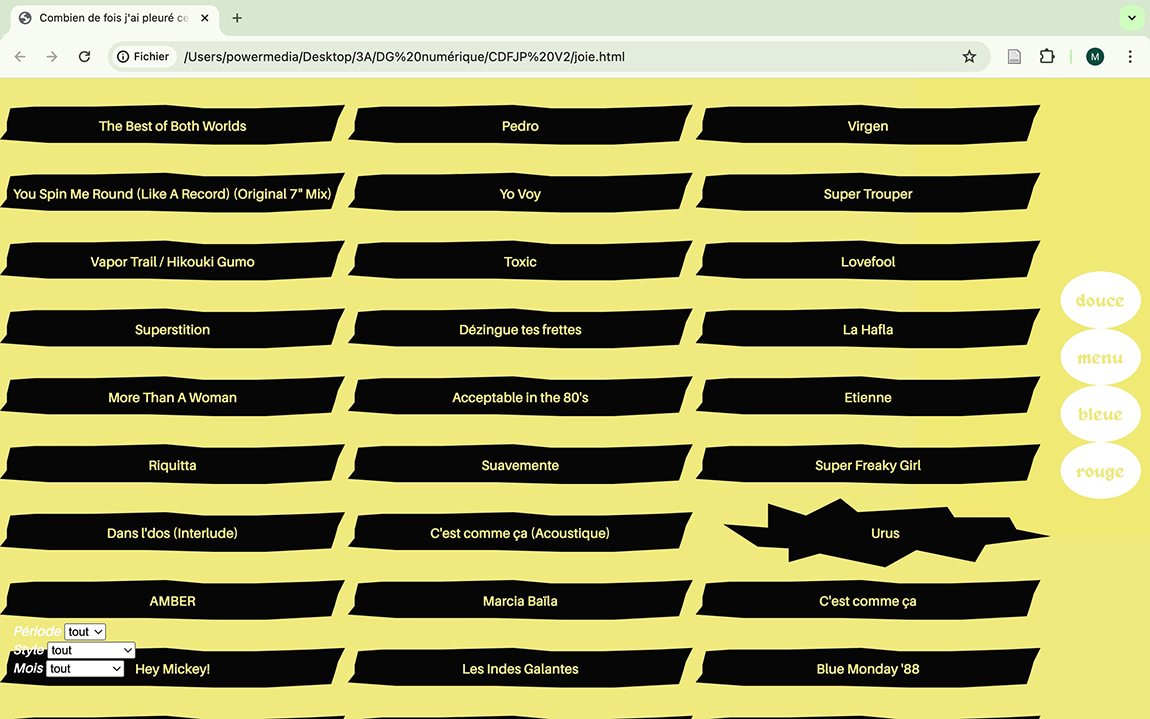Open Dézingue tes frettes
The image size is (1150, 719).
pyautogui.click(x=520, y=329)
